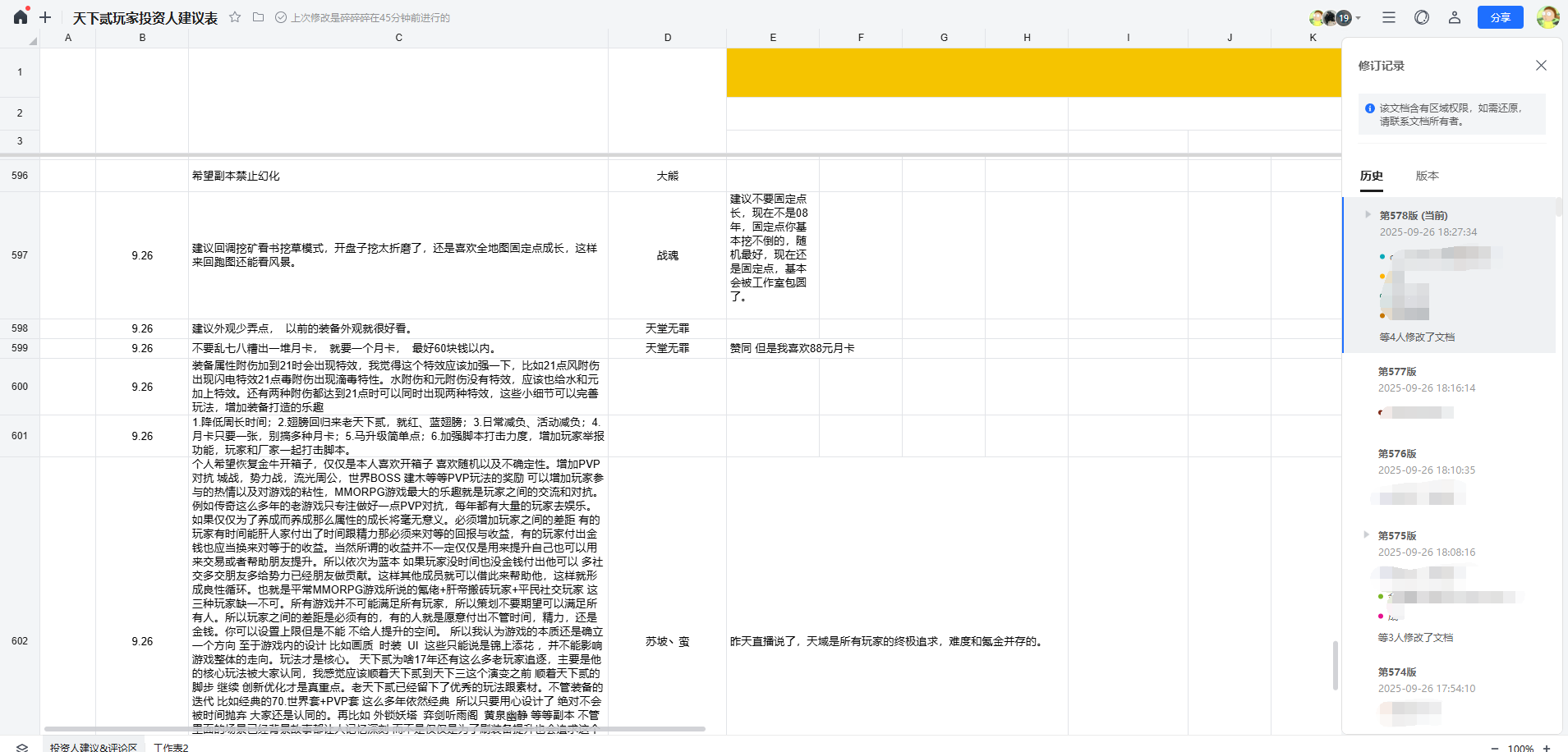Go to the home page icon
The width and height of the screenshot is (1568, 752).
click(21, 17)
